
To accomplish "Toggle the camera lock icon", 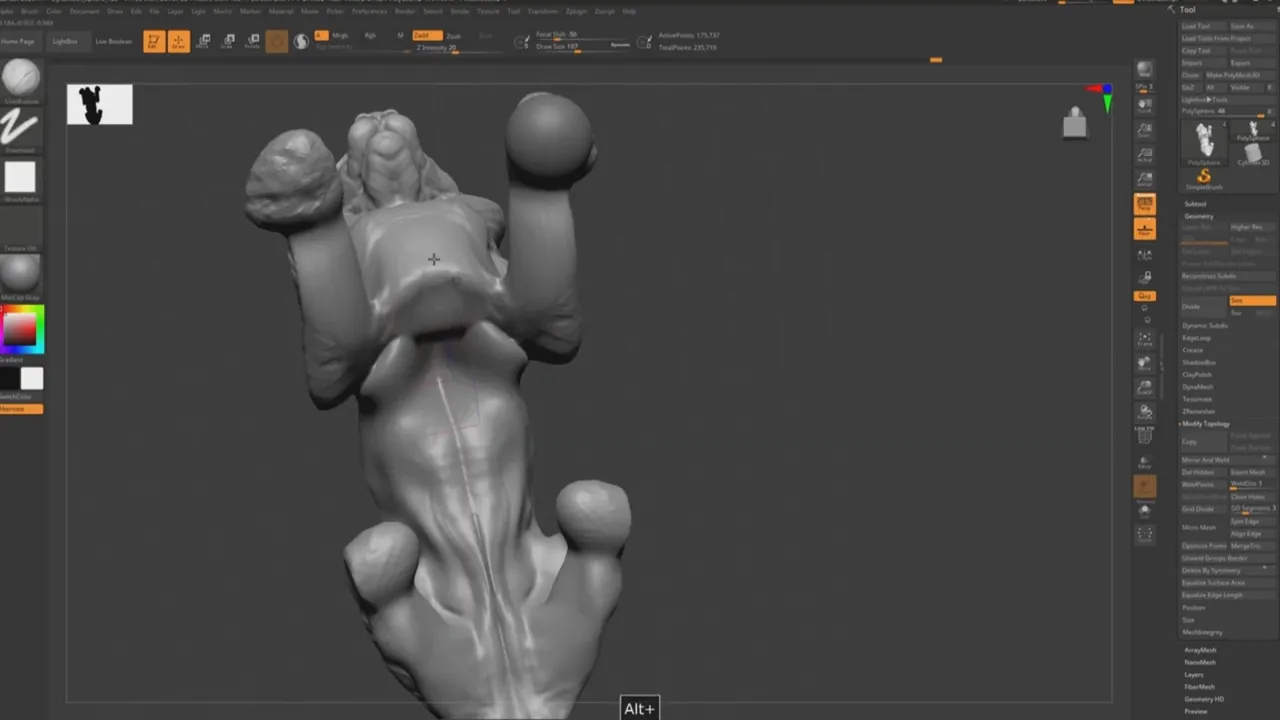I will [1145, 277].
